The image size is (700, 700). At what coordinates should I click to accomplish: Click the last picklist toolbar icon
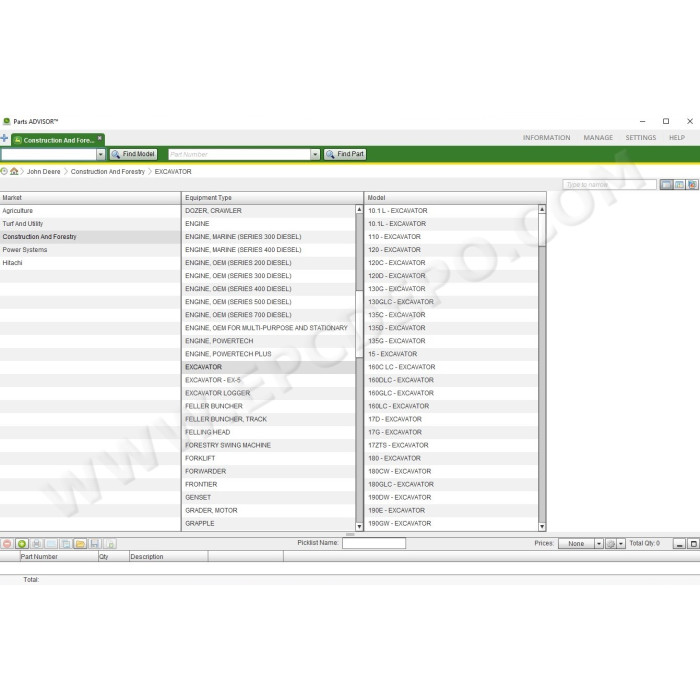(110, 543)
